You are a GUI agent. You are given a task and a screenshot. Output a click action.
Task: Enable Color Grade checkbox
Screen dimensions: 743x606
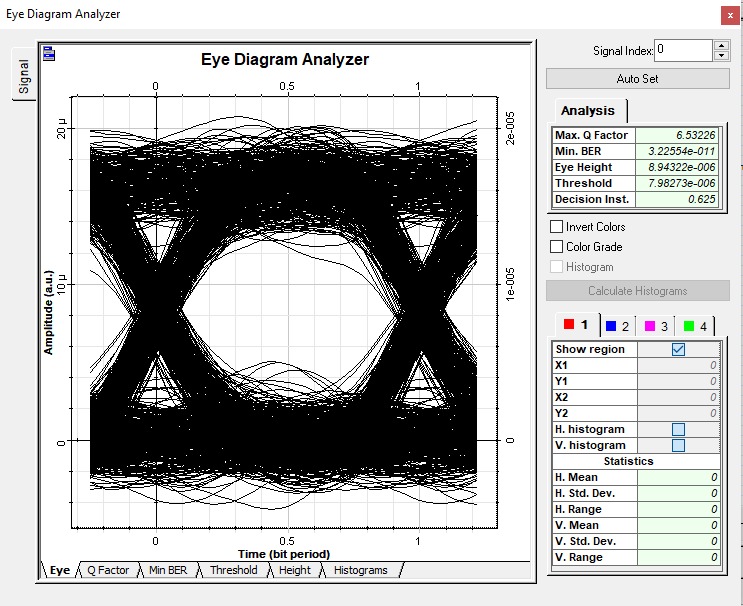click(x=556, y=246)
